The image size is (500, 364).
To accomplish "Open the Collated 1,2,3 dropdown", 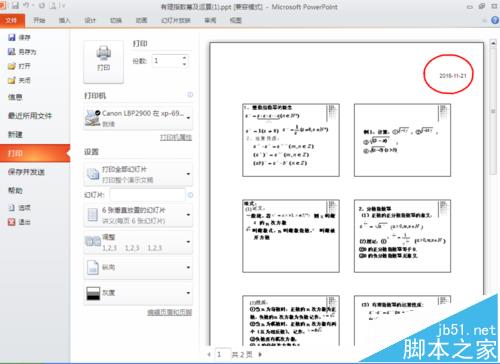I will pyautogui.click(x=138, y=242).
